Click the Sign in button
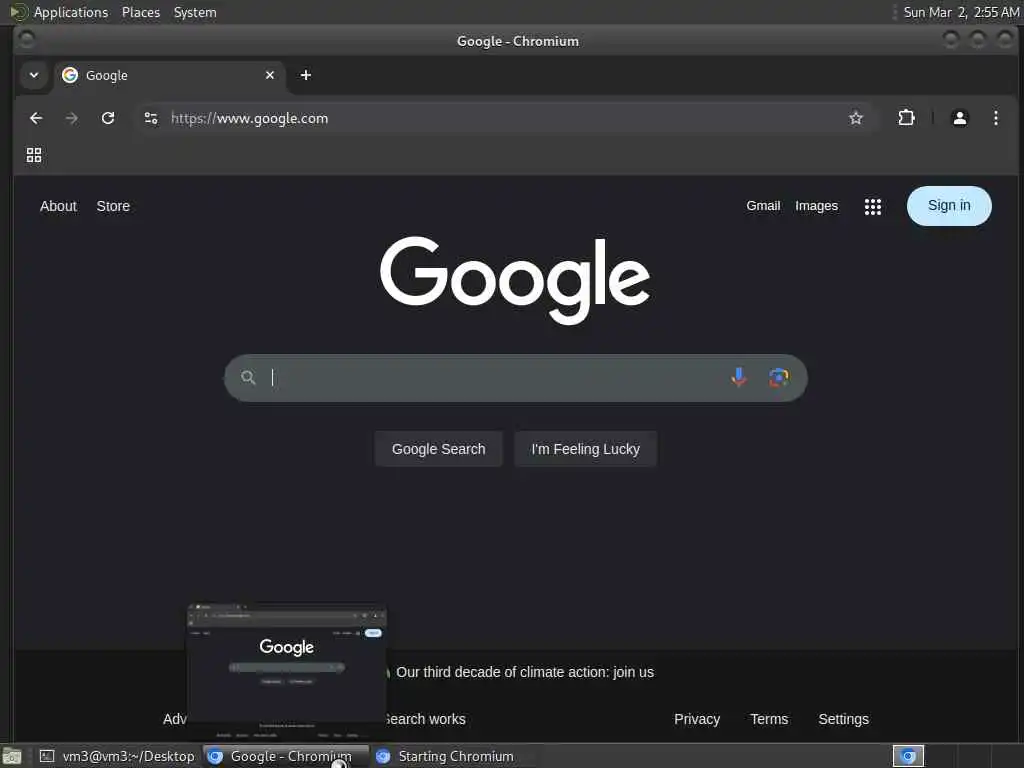 click(x=949, y=206)
